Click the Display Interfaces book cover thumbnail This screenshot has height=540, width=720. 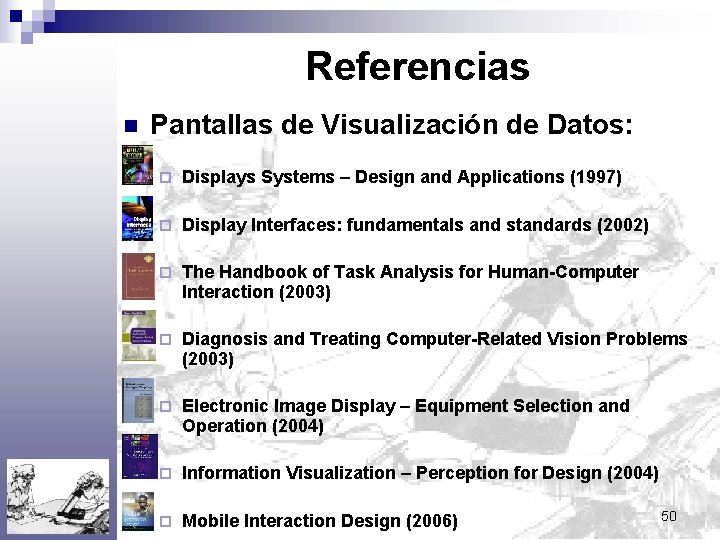click(137, 219)
